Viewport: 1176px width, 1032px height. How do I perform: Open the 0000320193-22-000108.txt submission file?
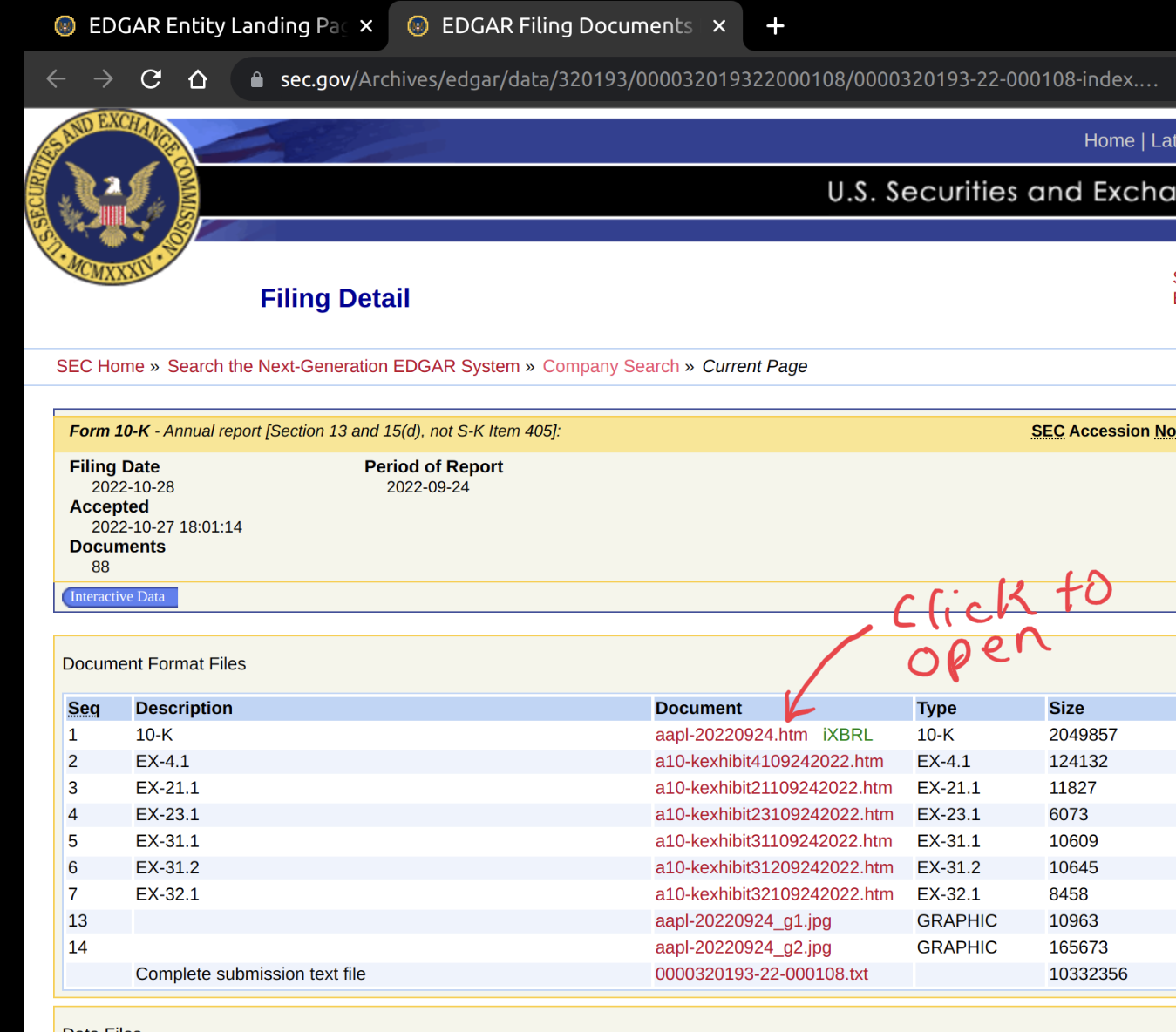point(761,974)
